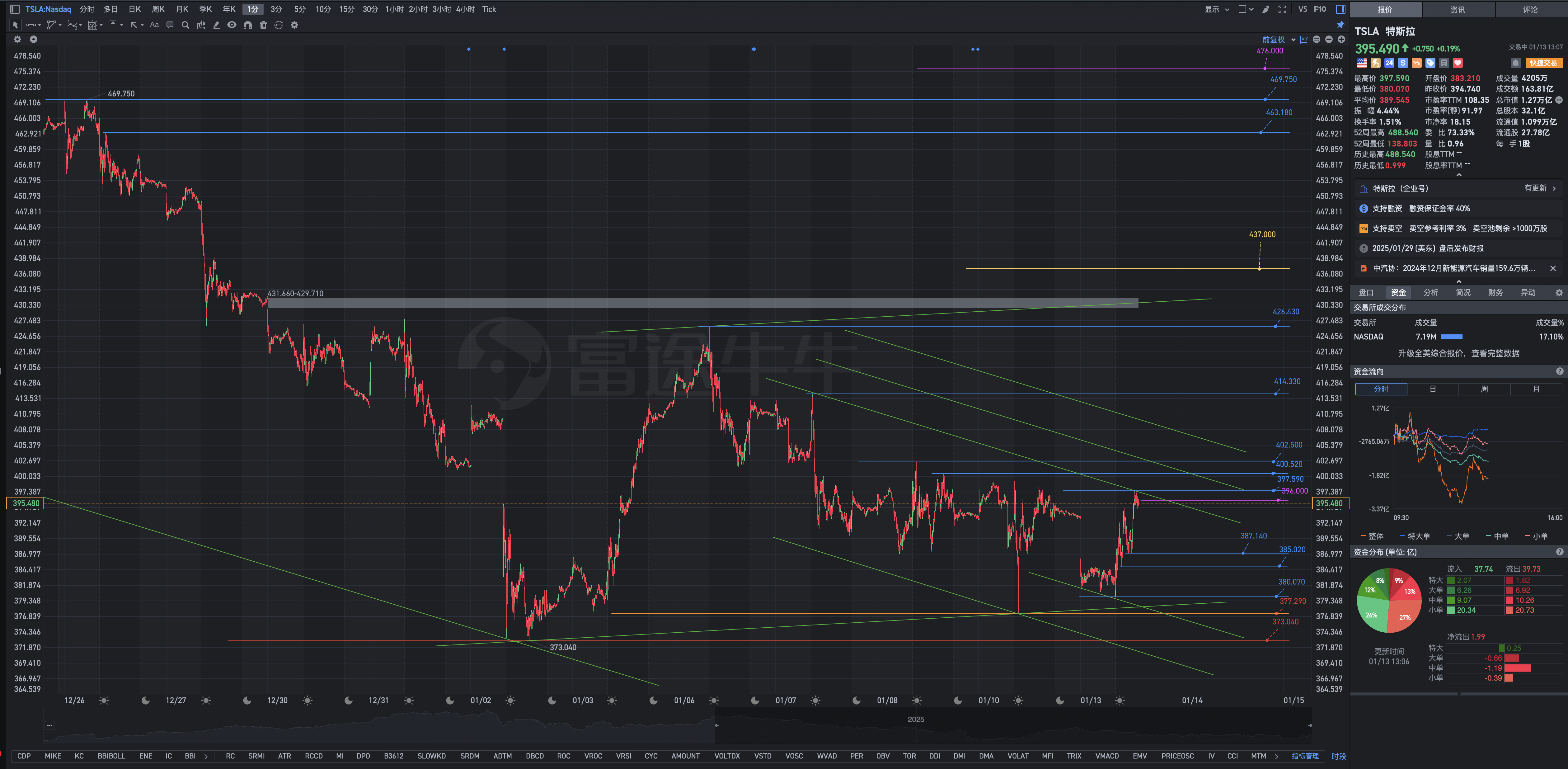
Task: Switch to the 5分 chart period
Action: [x=299, y=9]
